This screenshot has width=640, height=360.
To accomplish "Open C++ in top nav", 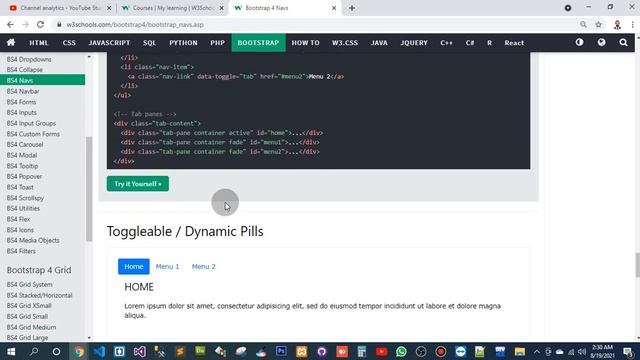I will click(447, 43).
